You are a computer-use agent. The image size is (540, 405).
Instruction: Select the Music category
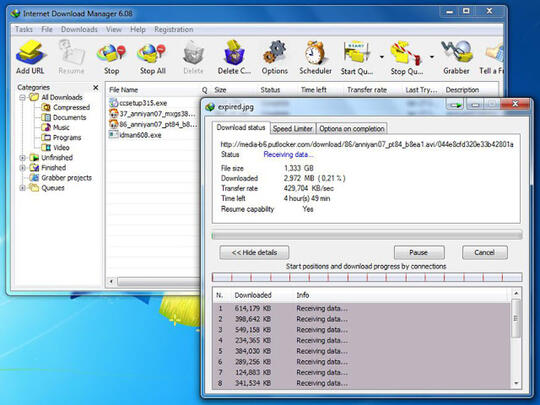point(55,127)
